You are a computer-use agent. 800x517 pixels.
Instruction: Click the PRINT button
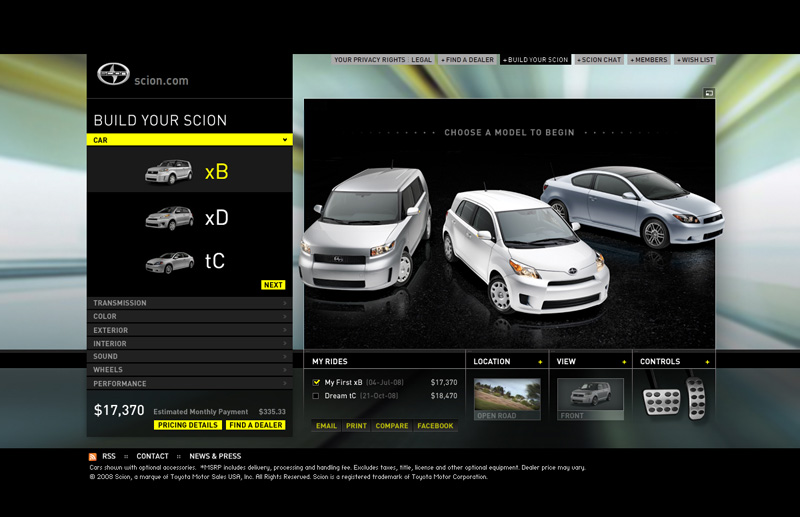point(356,426)
